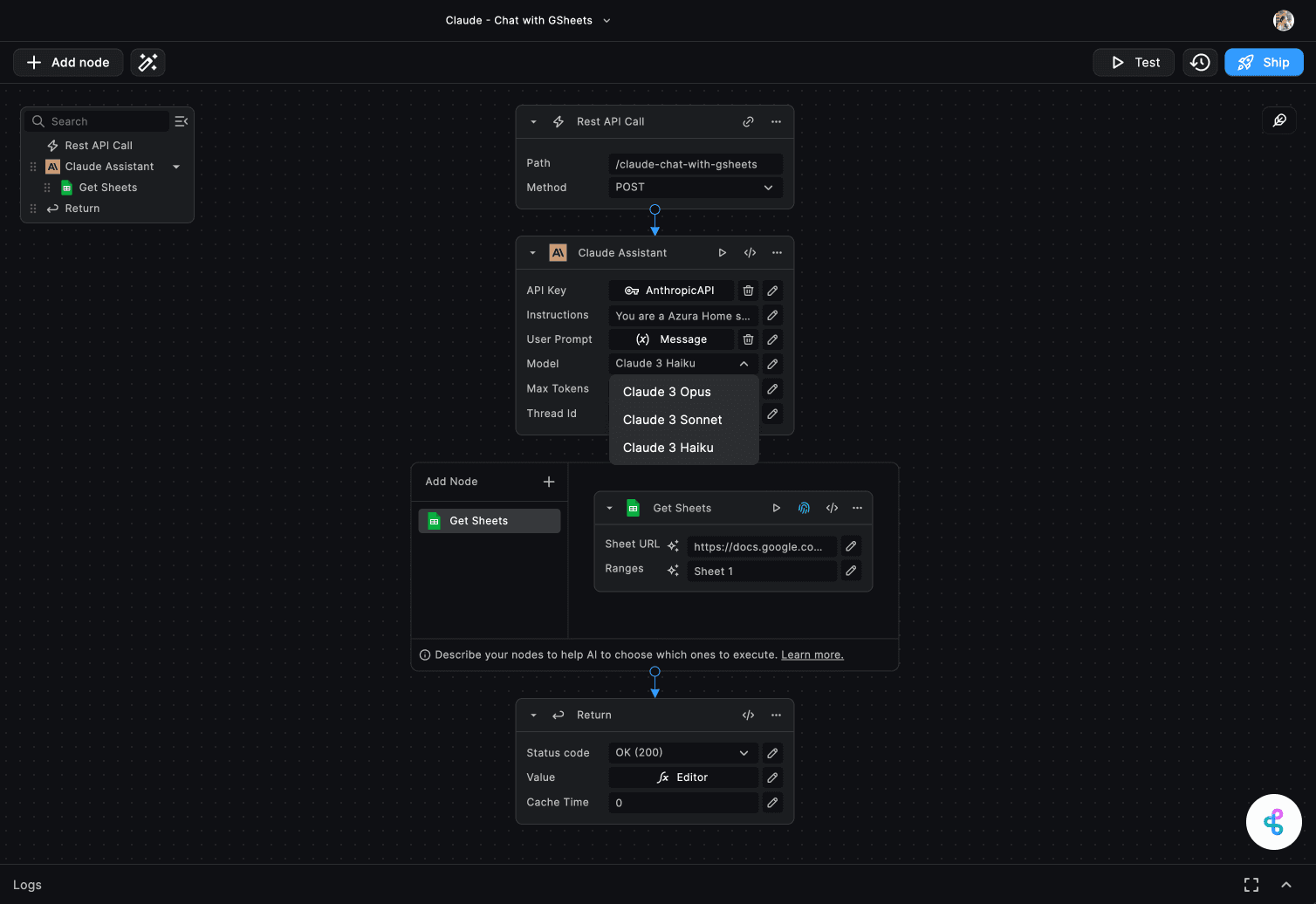Open the Return node's code view icon
The image size is (1316, 904).
click(748, 715)
